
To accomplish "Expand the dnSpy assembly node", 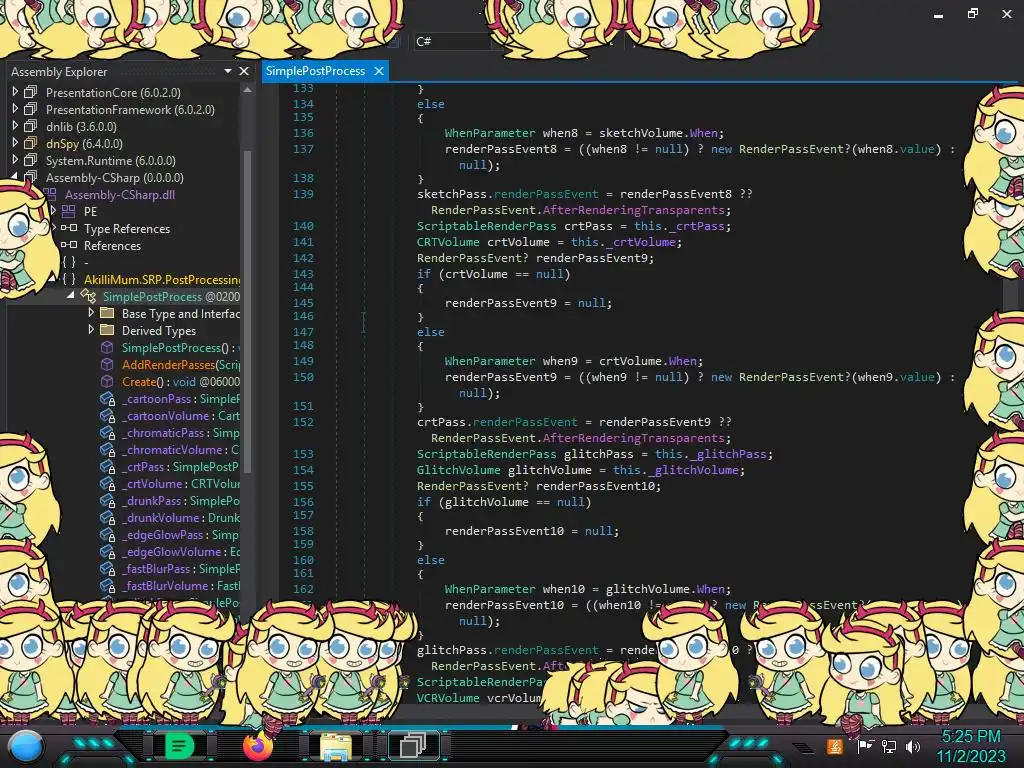I will pos(14,143).
